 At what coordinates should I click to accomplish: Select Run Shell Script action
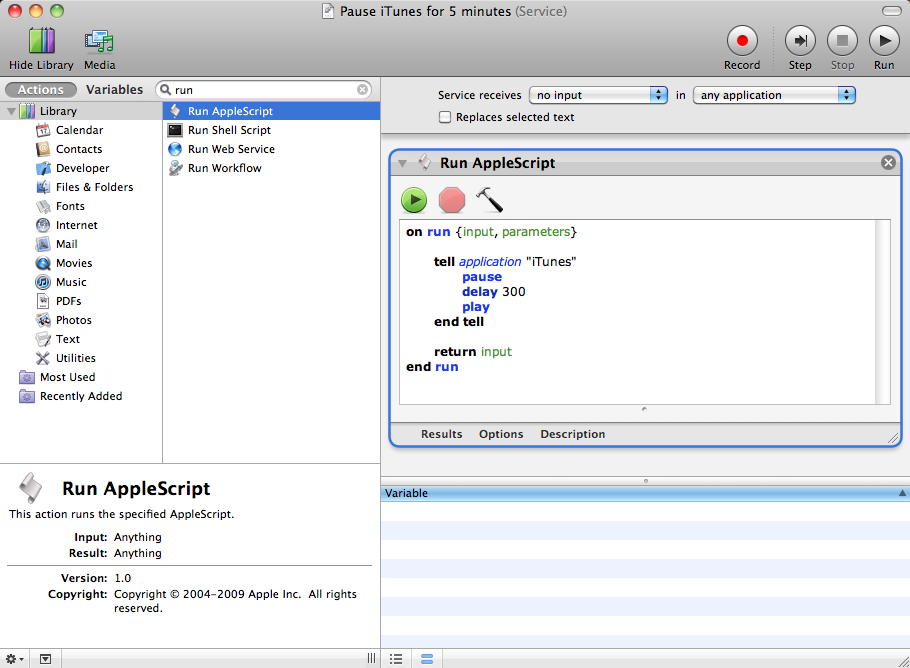click(x=229, y=130)
